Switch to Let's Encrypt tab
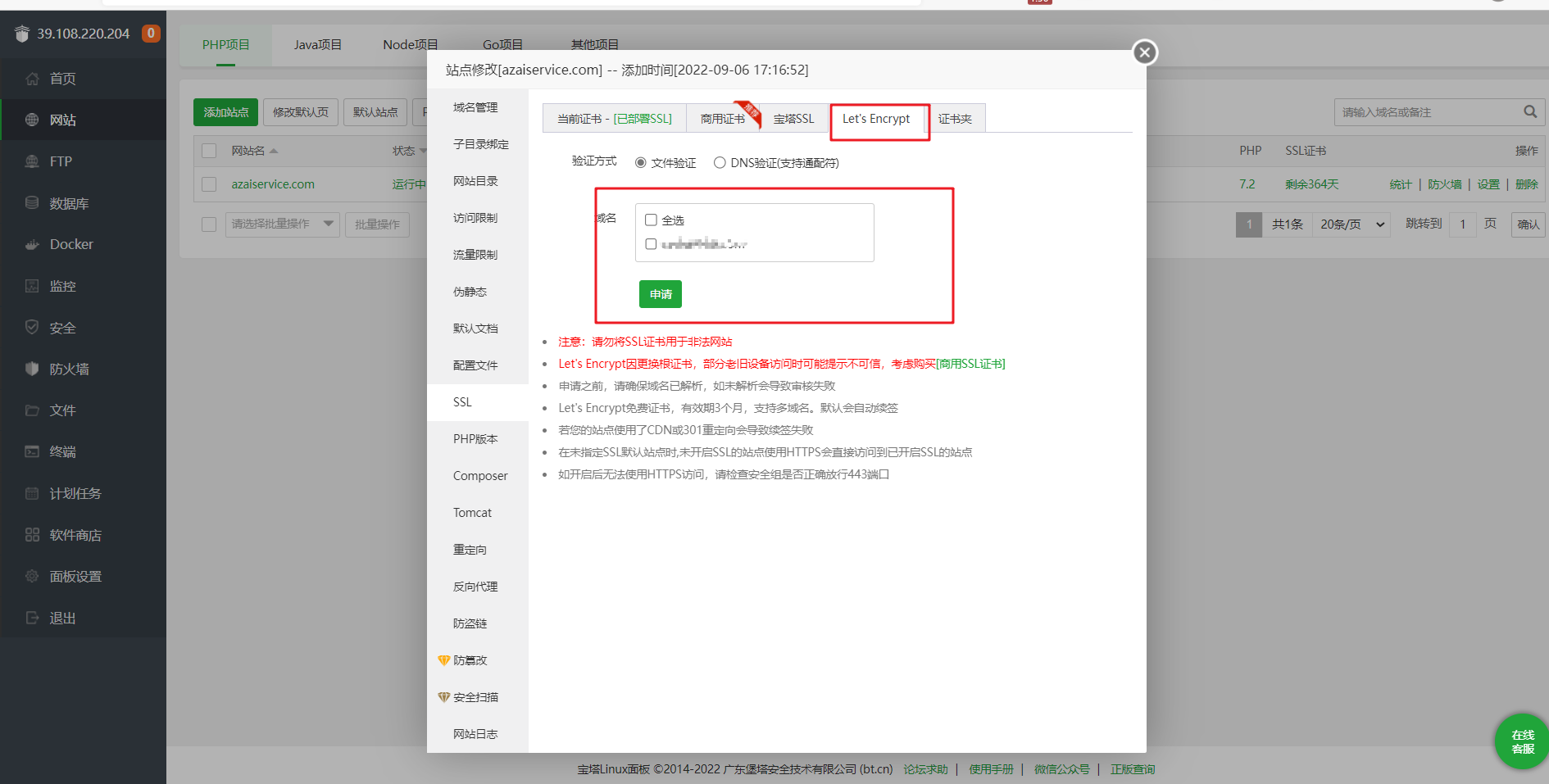Screen dimensions: 1549x784 [876, 119]
